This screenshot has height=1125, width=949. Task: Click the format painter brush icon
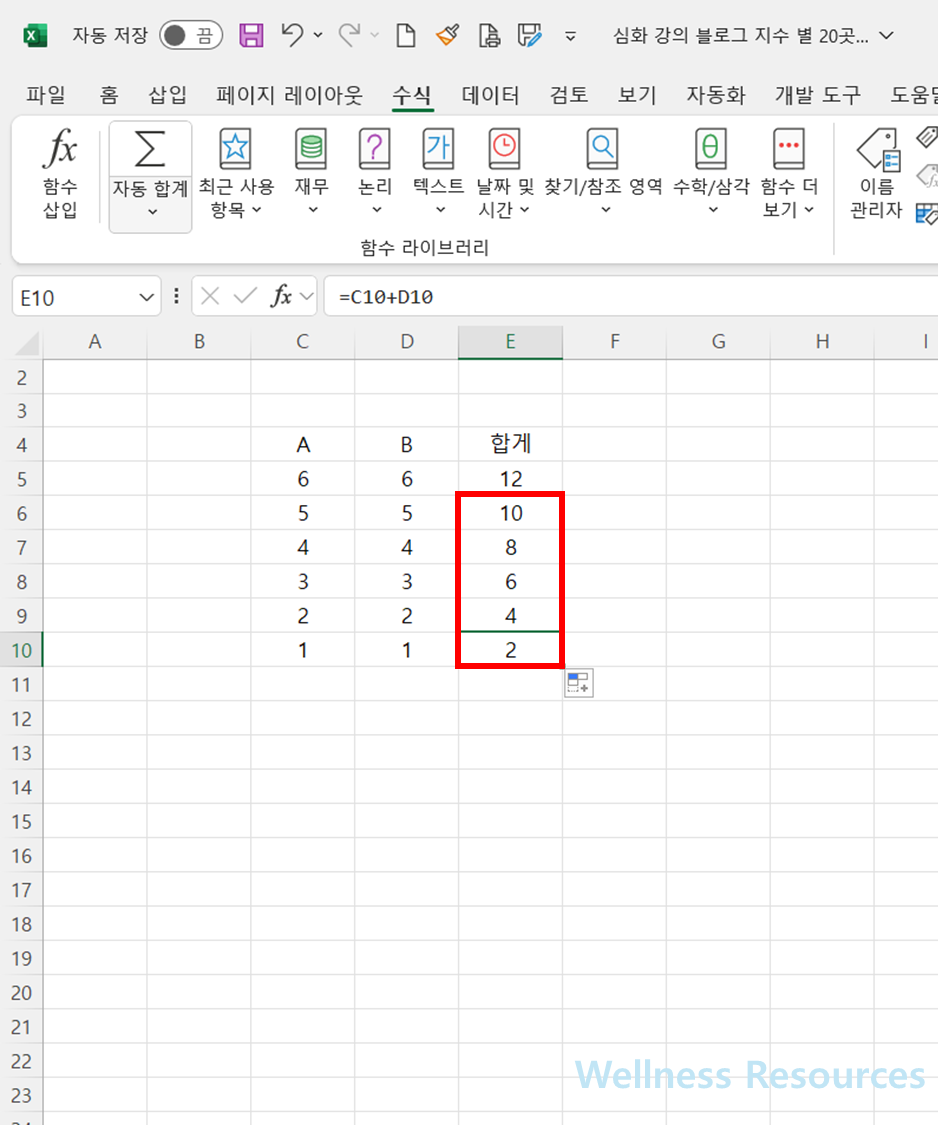pyautogui.click(x=448, y=35)
